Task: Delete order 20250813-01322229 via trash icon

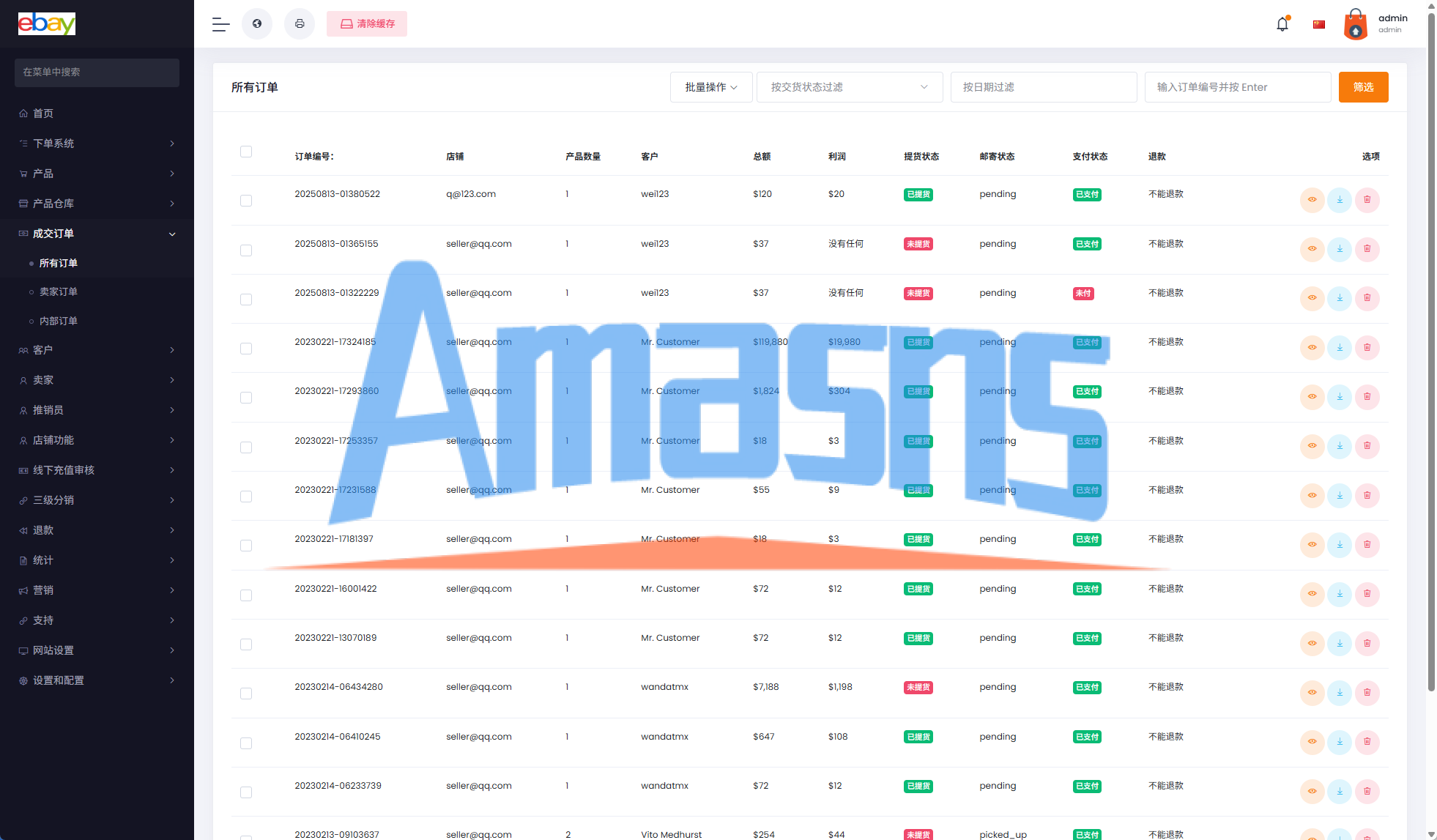Action: pyautogui.click(x=1367, y=298)
